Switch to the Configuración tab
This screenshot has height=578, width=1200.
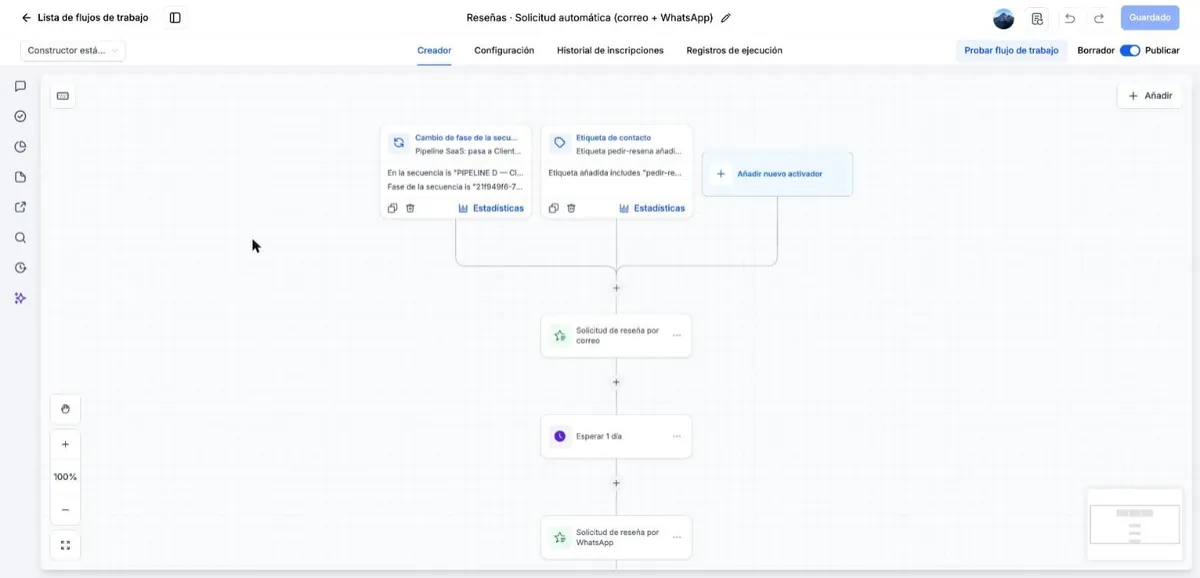[504, 50]
